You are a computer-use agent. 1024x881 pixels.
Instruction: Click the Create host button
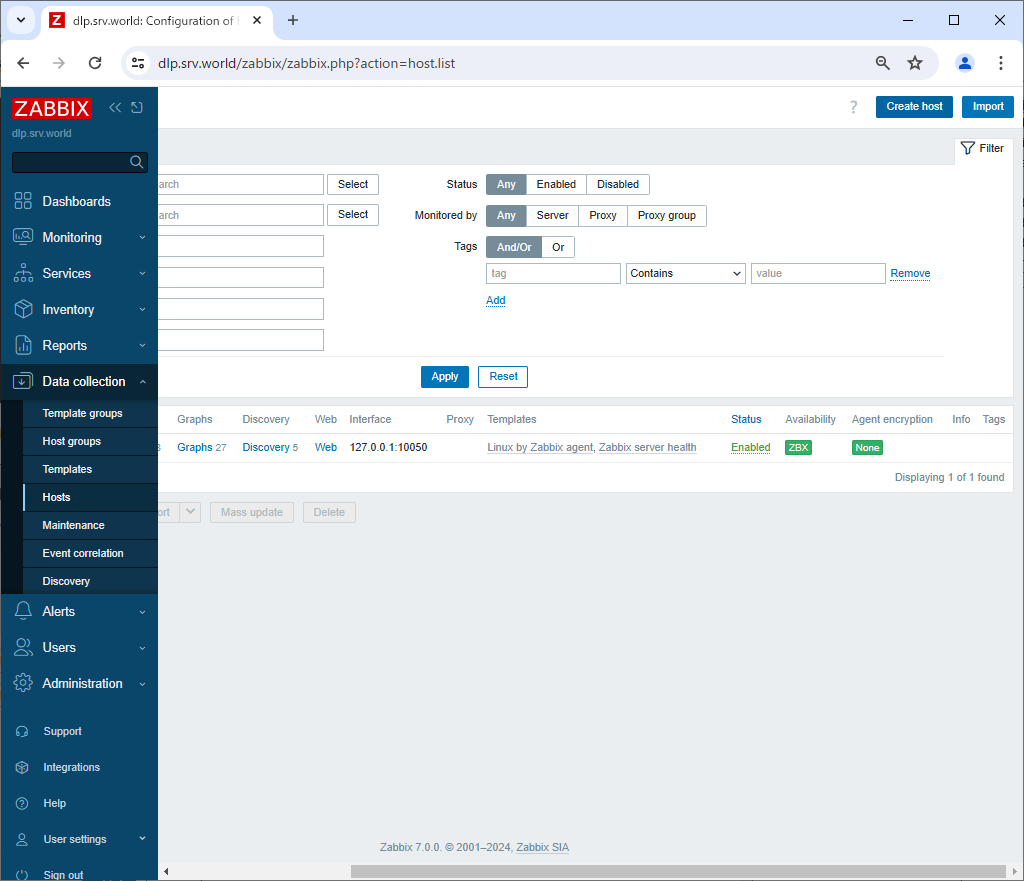[x=914, y=106]
